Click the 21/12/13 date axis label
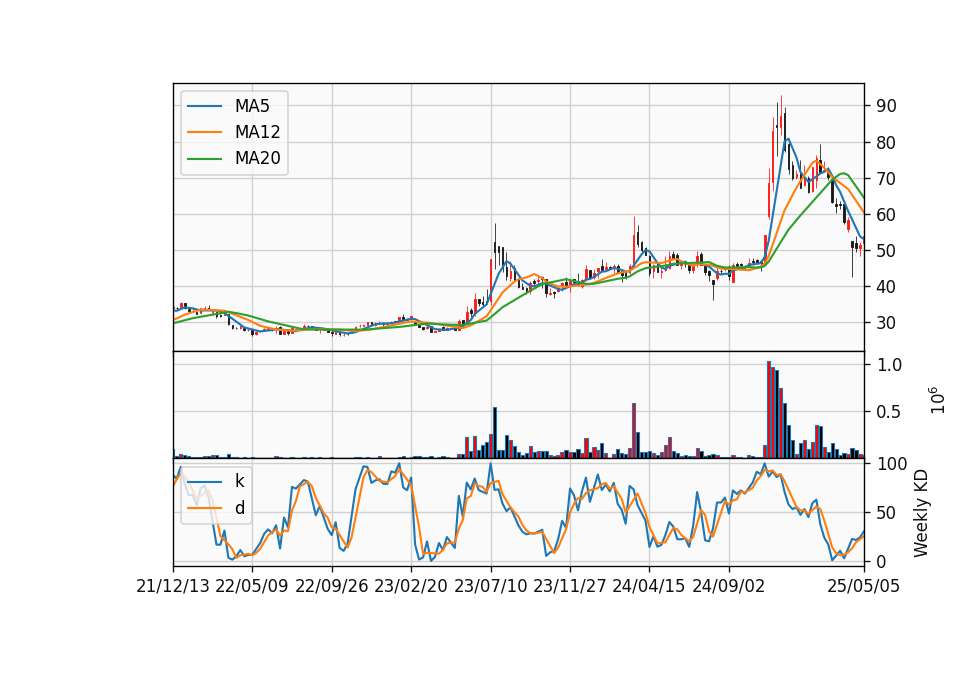The image size is (960, 690). click(173, 586)
